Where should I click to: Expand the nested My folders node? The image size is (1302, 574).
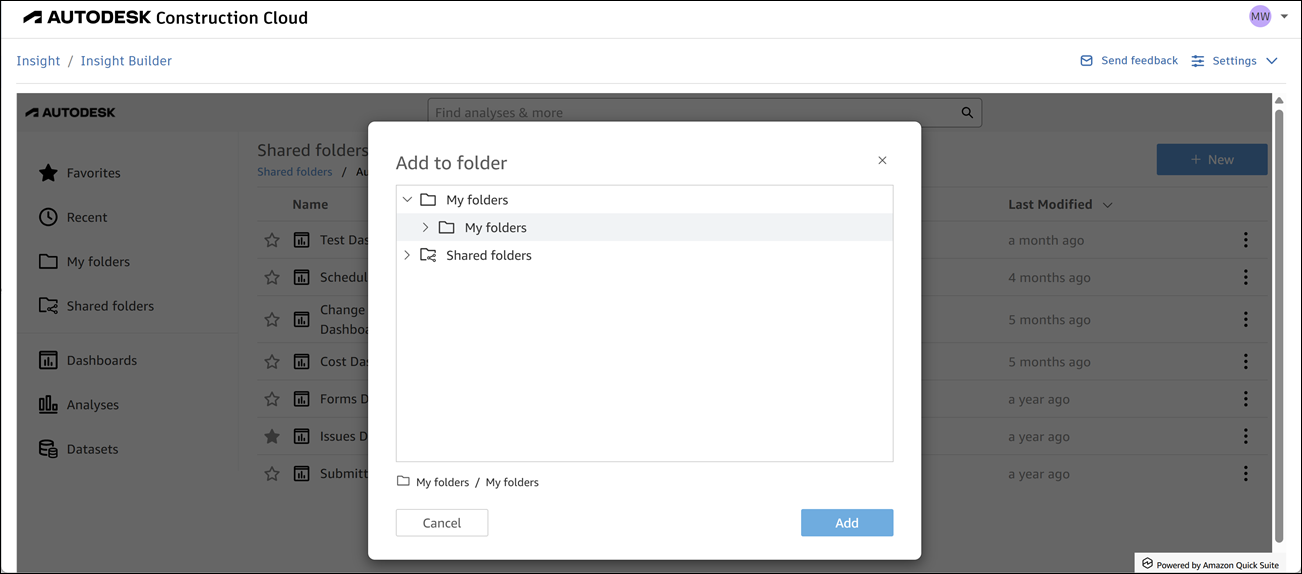point(425,228)
